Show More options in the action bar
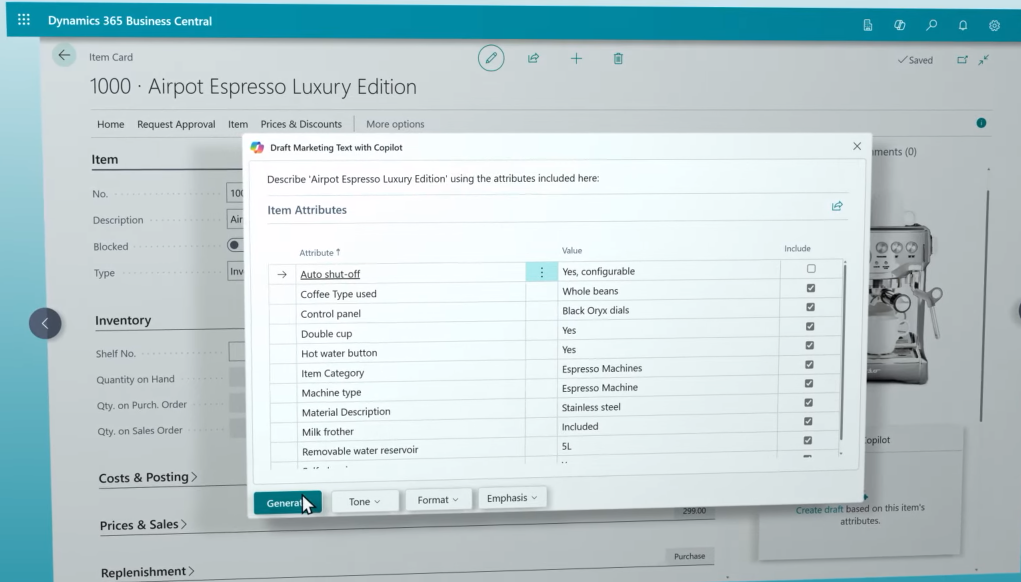Viewport: 1021px width, 582px height. click(x=395, y=124)
